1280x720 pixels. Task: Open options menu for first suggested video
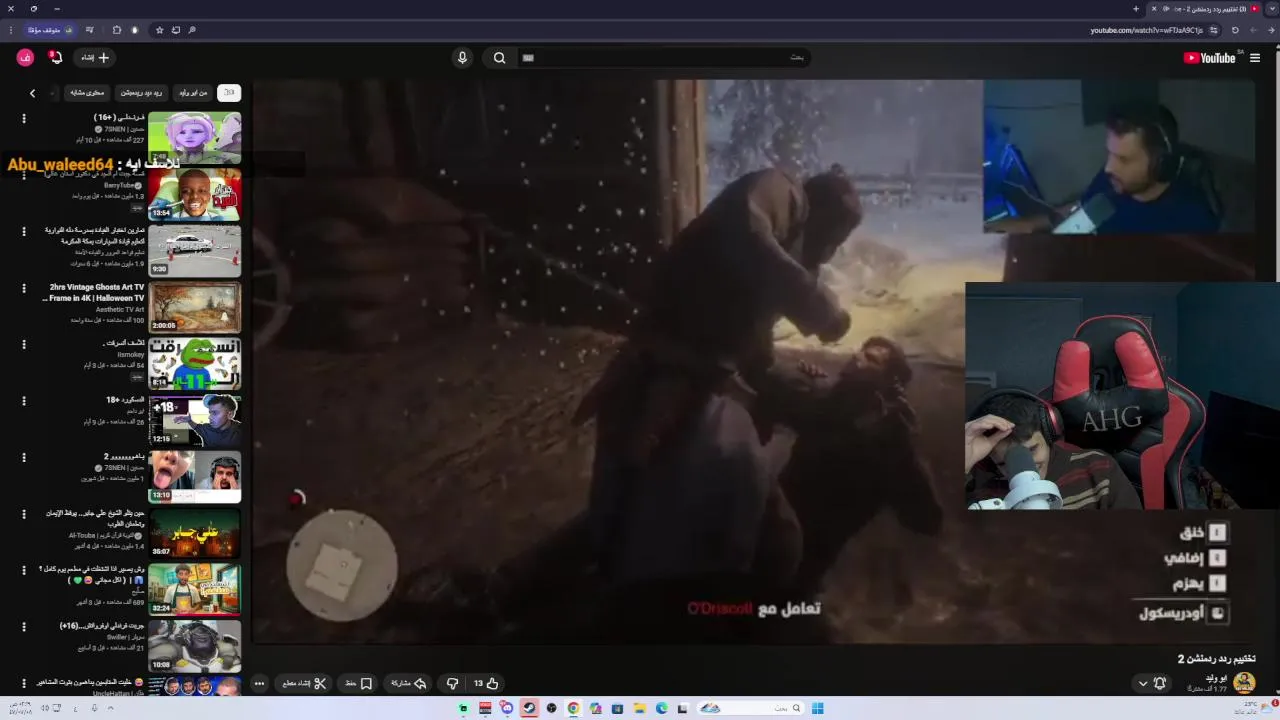coord(24,119)
